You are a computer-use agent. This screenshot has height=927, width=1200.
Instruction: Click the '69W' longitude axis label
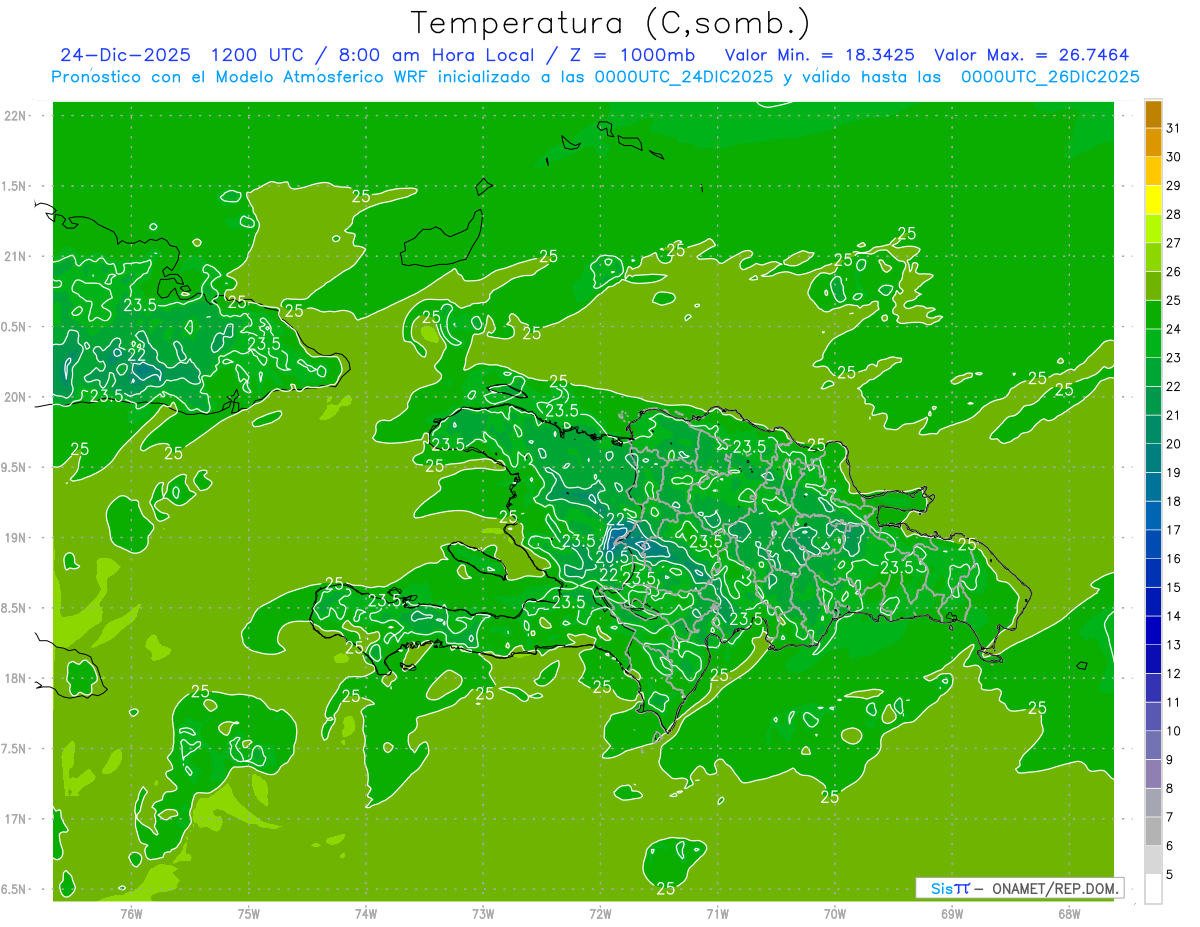point(952,913)
